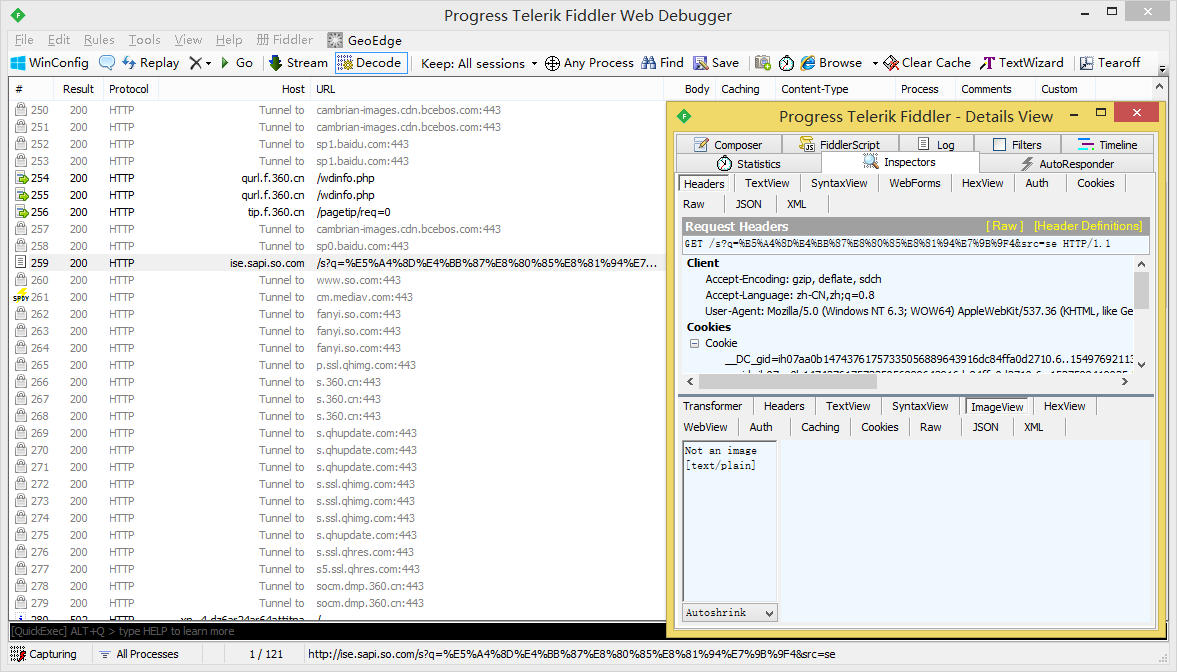This screenshot has height=672, width=1177.
Task: Open the Log tab
Action: pos(936,145)
